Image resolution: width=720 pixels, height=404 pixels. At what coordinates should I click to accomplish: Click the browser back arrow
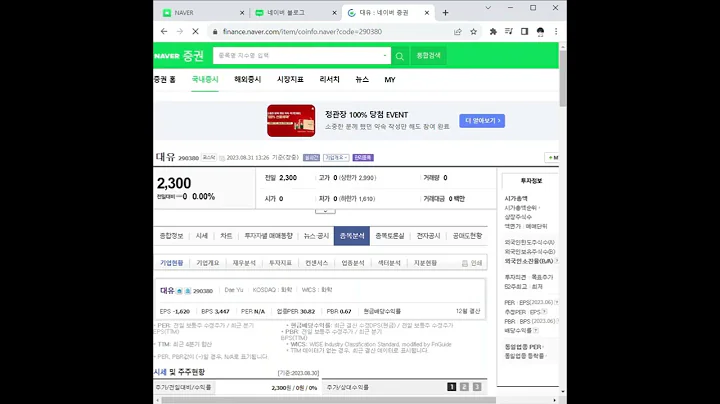pyautogui.click(x=164, y=31)
